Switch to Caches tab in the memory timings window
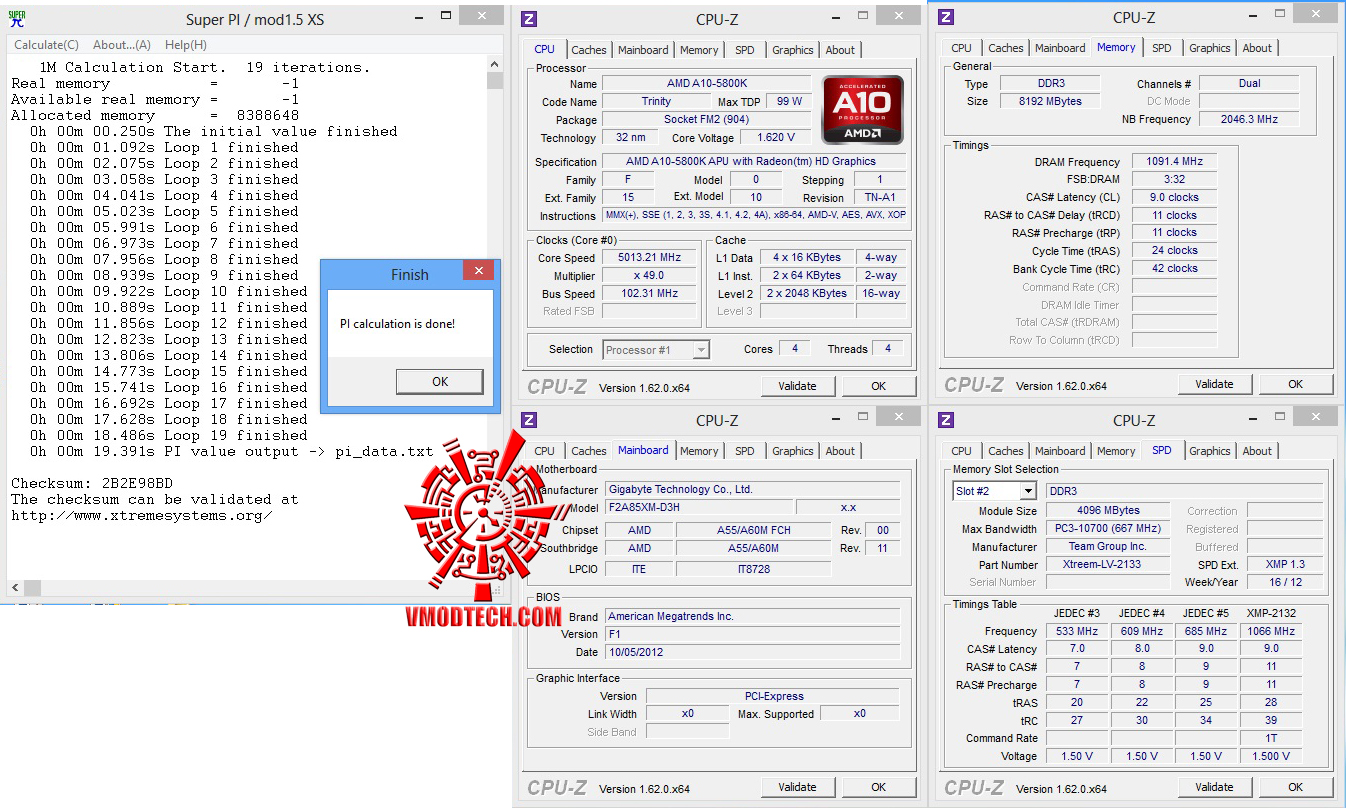Screen dimensions: 1346x808 [x=1006, y=48]
